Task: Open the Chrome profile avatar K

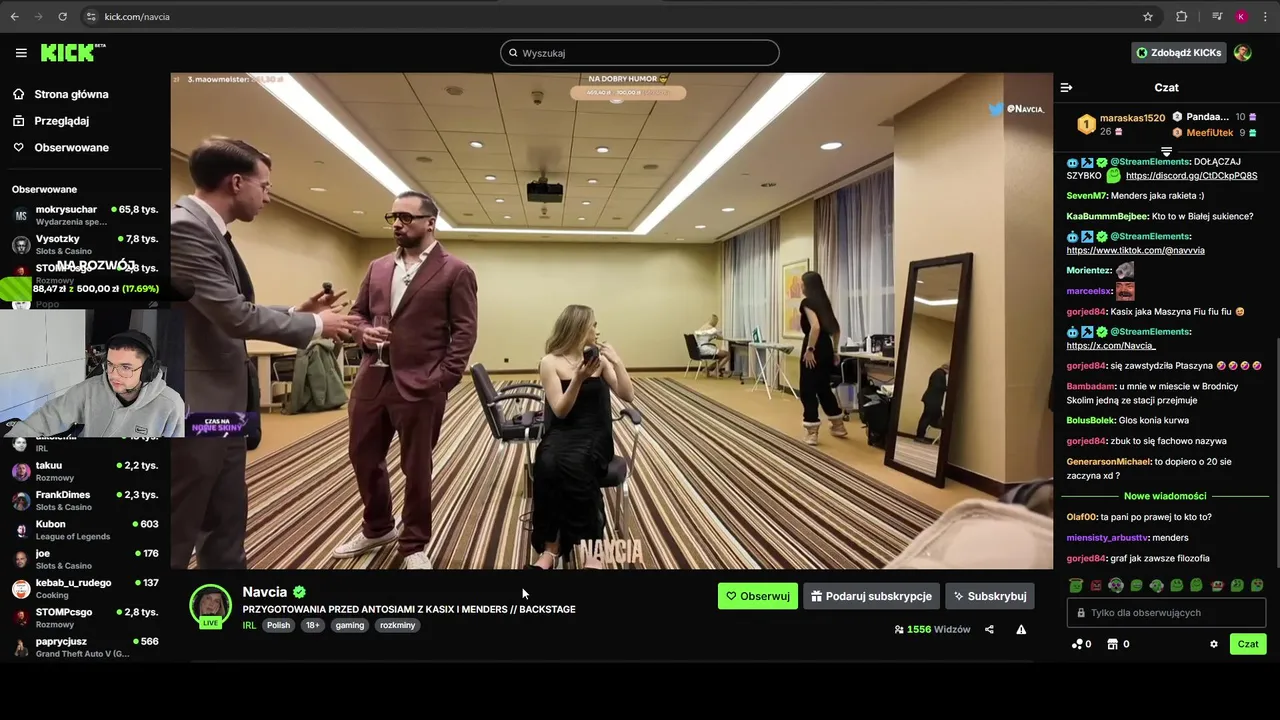Action: (x=1241, y=17)
